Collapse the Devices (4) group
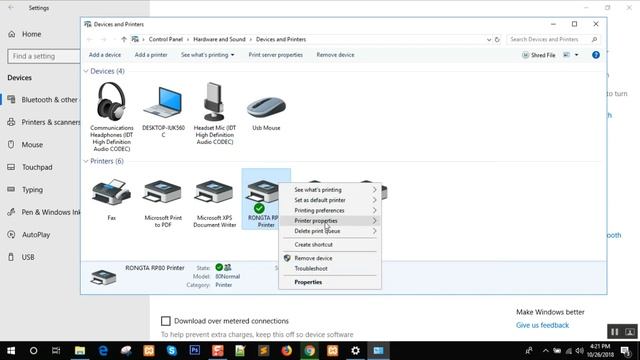Viewport: 640px width, 360px height. [86, 71]
